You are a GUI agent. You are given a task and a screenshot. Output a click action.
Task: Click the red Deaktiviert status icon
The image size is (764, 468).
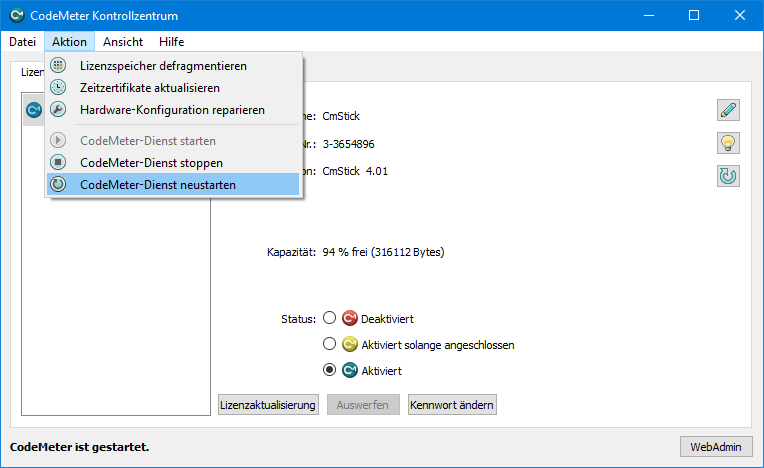350,319
